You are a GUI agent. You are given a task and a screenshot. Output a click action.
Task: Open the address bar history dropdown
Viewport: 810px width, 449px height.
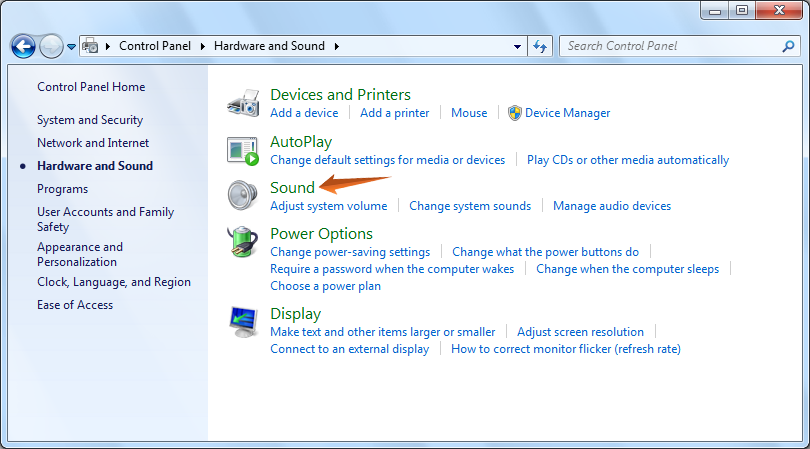[517, 47]
